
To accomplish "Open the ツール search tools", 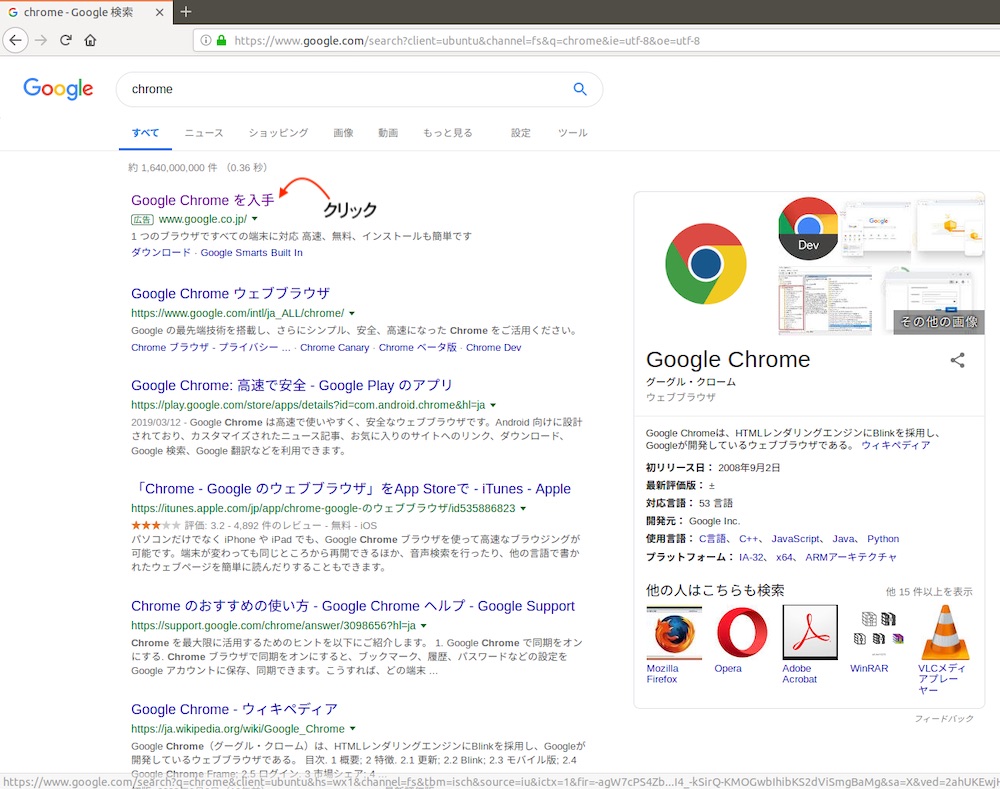I will coord(573,133).
